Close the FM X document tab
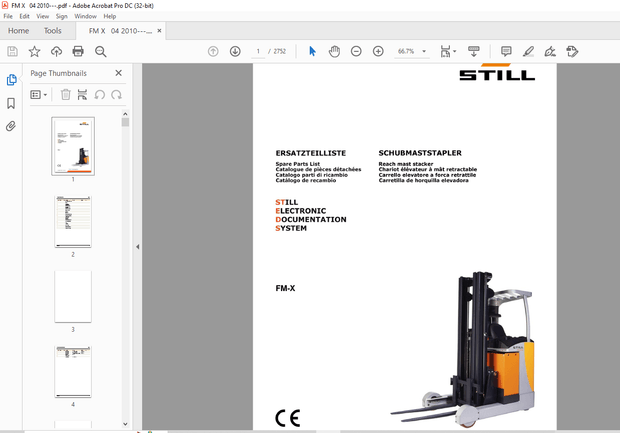The height and width of the screenshot is (433, 620). pos(159,30)
